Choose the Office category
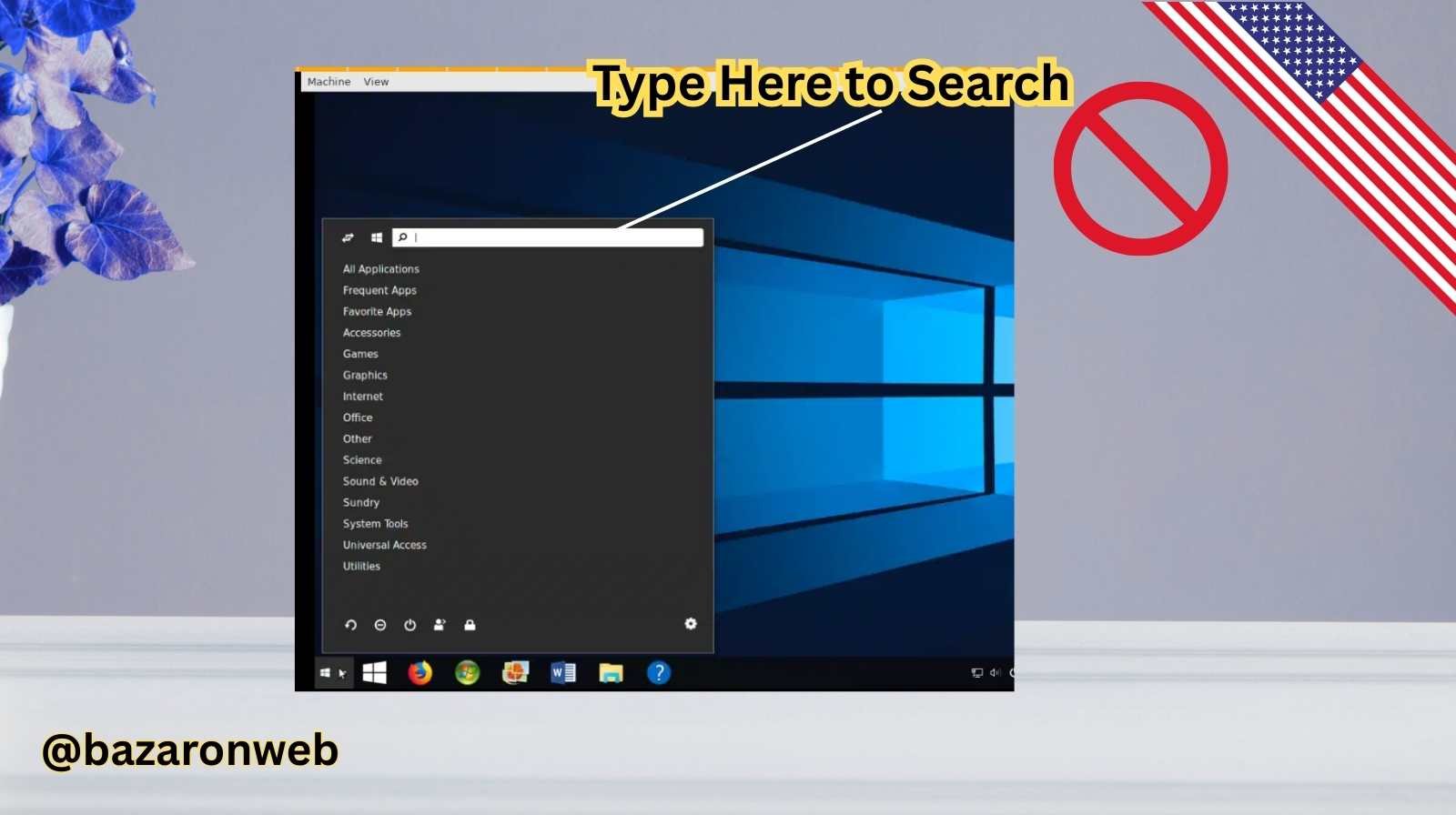The width and height of the screenshot is (1456, 815). (x=358, y=418)
